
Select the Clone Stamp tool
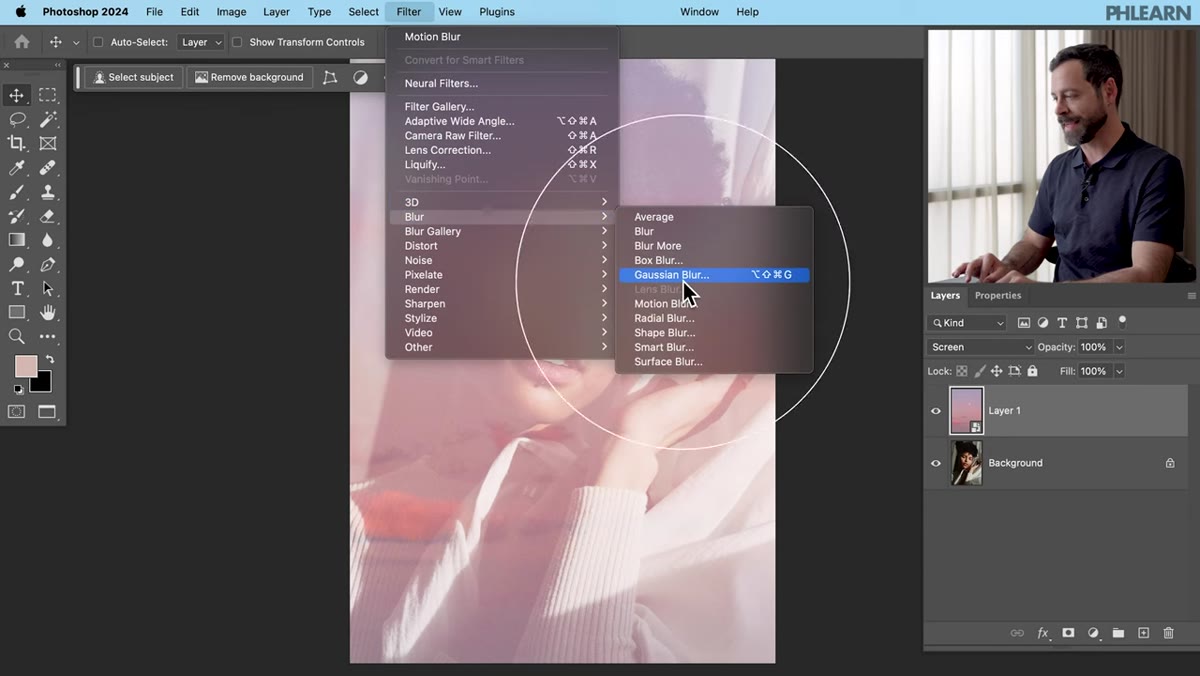(x=48, y=192)
